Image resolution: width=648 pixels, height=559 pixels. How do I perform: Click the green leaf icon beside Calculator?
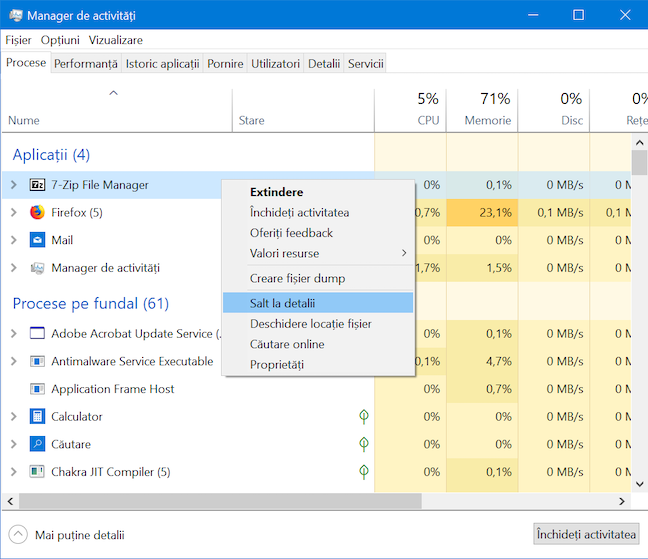point(364,416)
